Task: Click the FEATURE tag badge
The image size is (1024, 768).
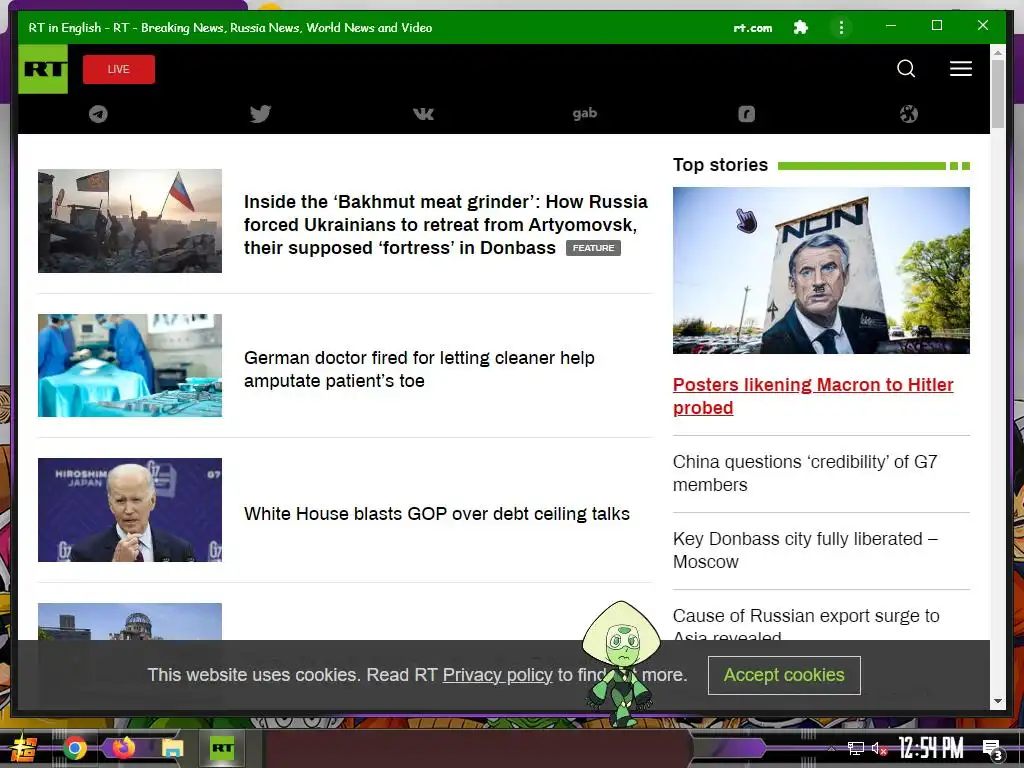Action: click(593, 248)
